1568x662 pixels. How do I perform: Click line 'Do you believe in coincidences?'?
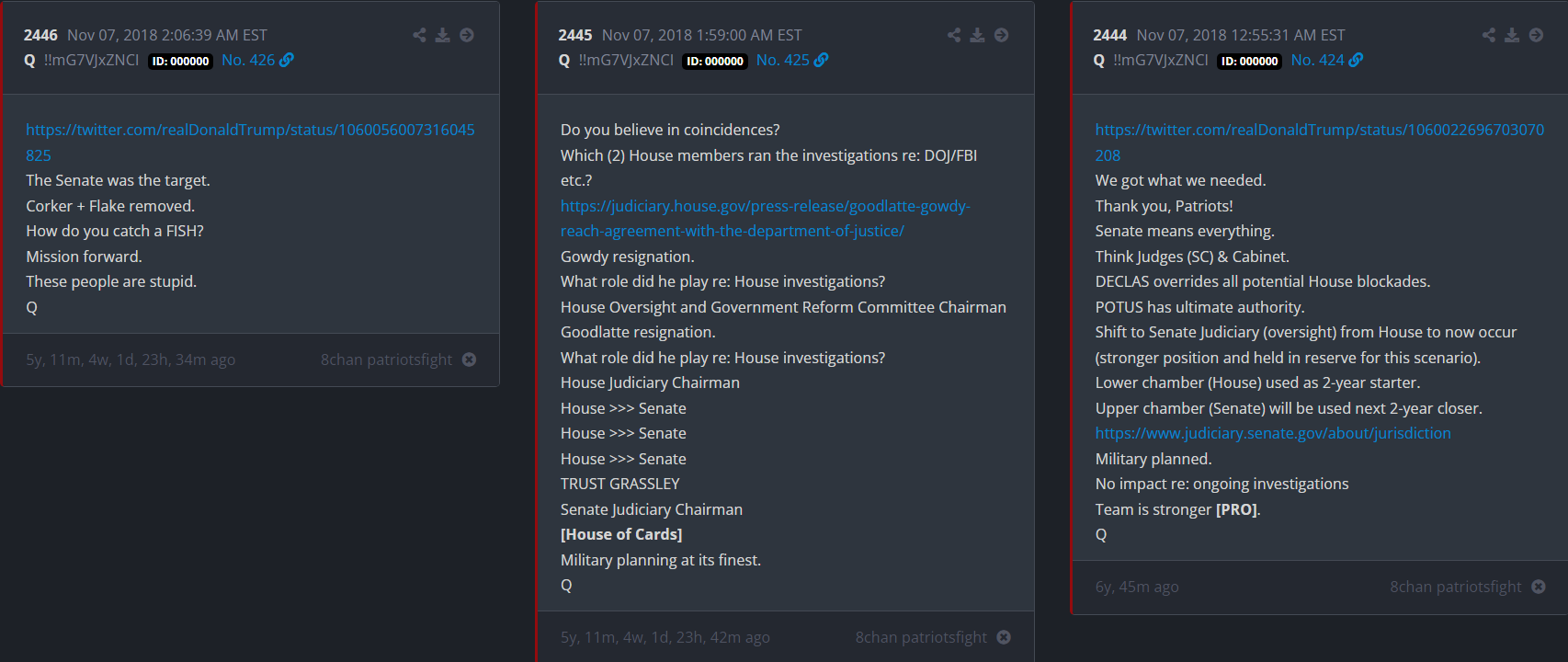click(x=670, y=130)
